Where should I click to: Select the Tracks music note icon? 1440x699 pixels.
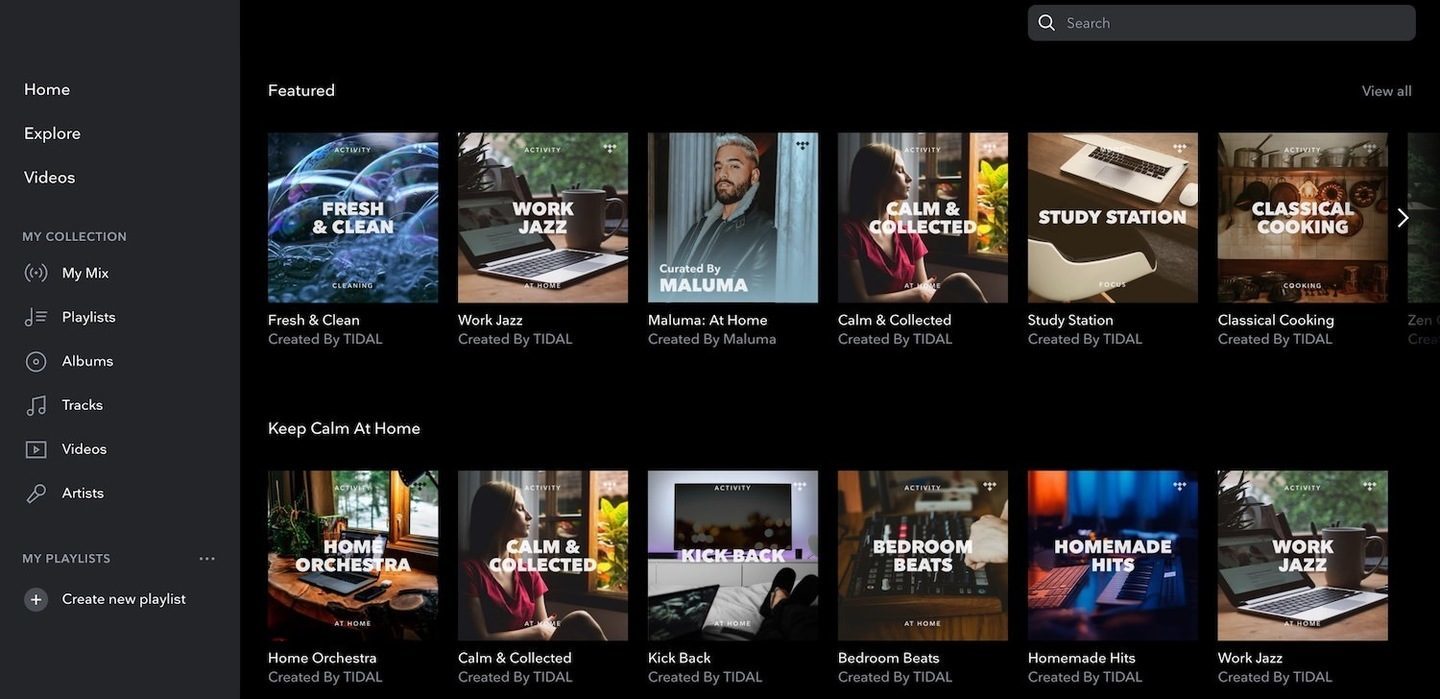tap(36, 405)
